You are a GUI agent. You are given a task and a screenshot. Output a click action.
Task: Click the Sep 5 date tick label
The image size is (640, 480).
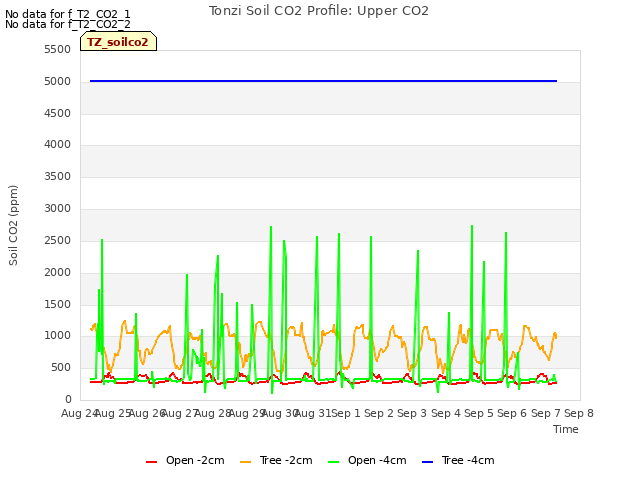[x=479, y=413]
